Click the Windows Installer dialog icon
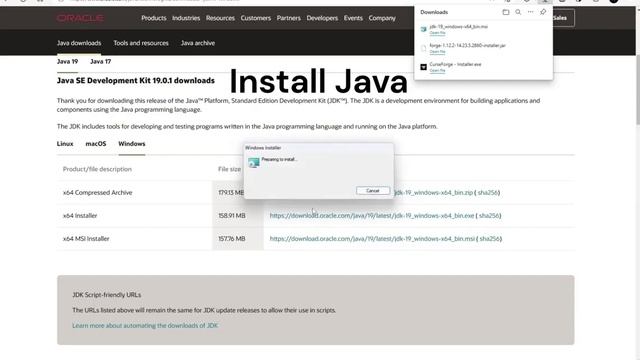 click(x=254, y=162)
